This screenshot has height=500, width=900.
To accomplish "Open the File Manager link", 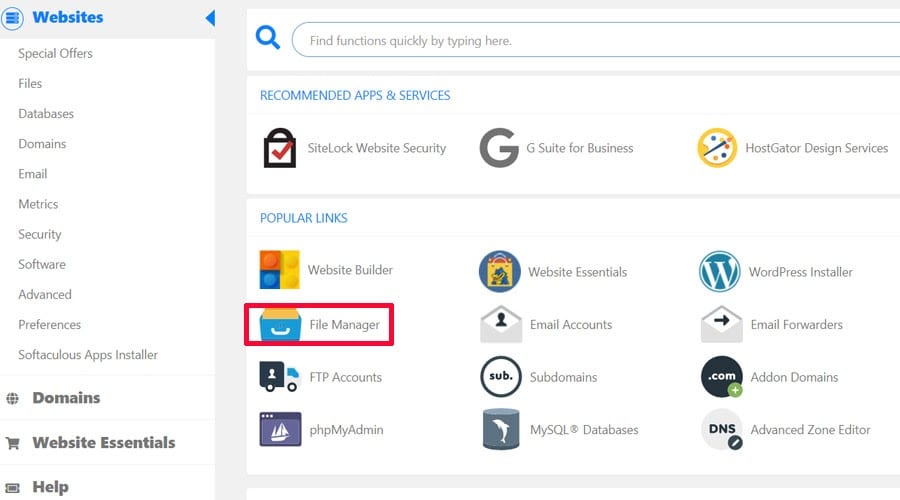I will pyautogui.click(x=344, y=325).
